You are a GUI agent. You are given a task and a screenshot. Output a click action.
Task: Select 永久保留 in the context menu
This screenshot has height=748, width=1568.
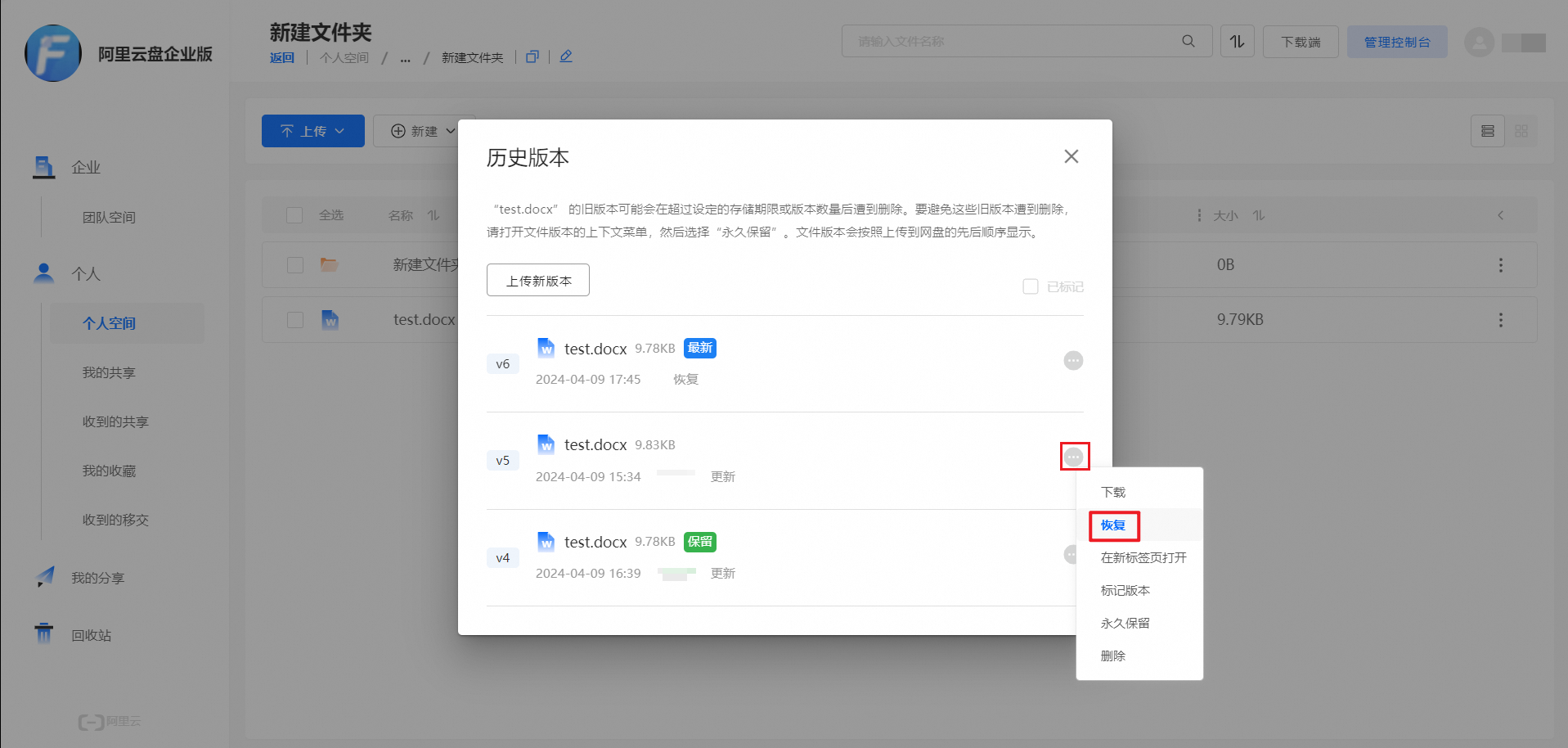1126,623
